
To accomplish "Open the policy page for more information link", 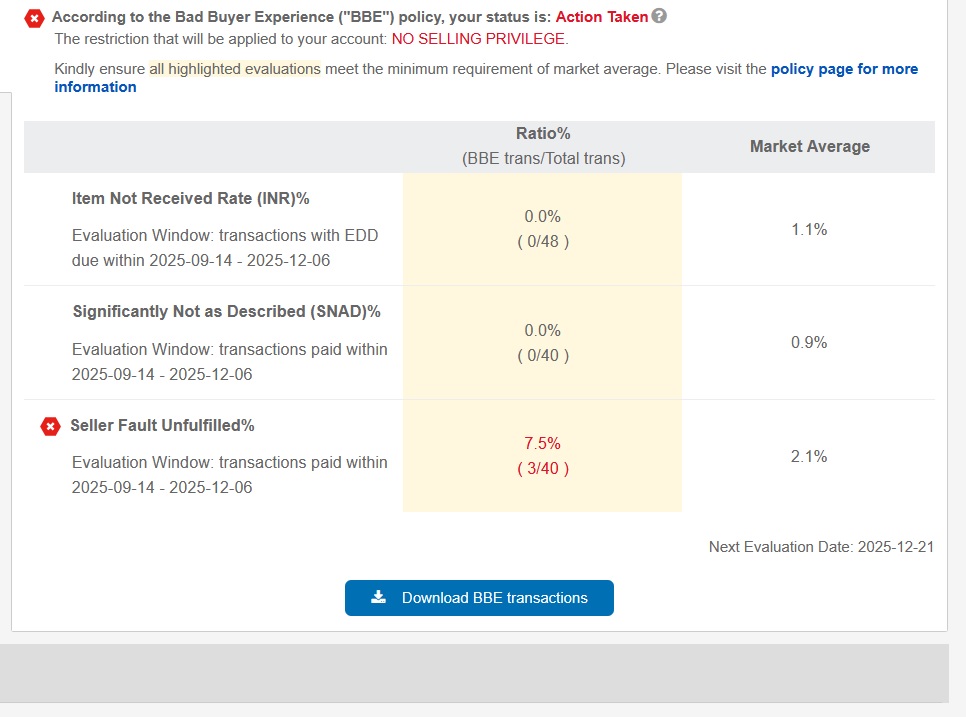I will 486,78.
